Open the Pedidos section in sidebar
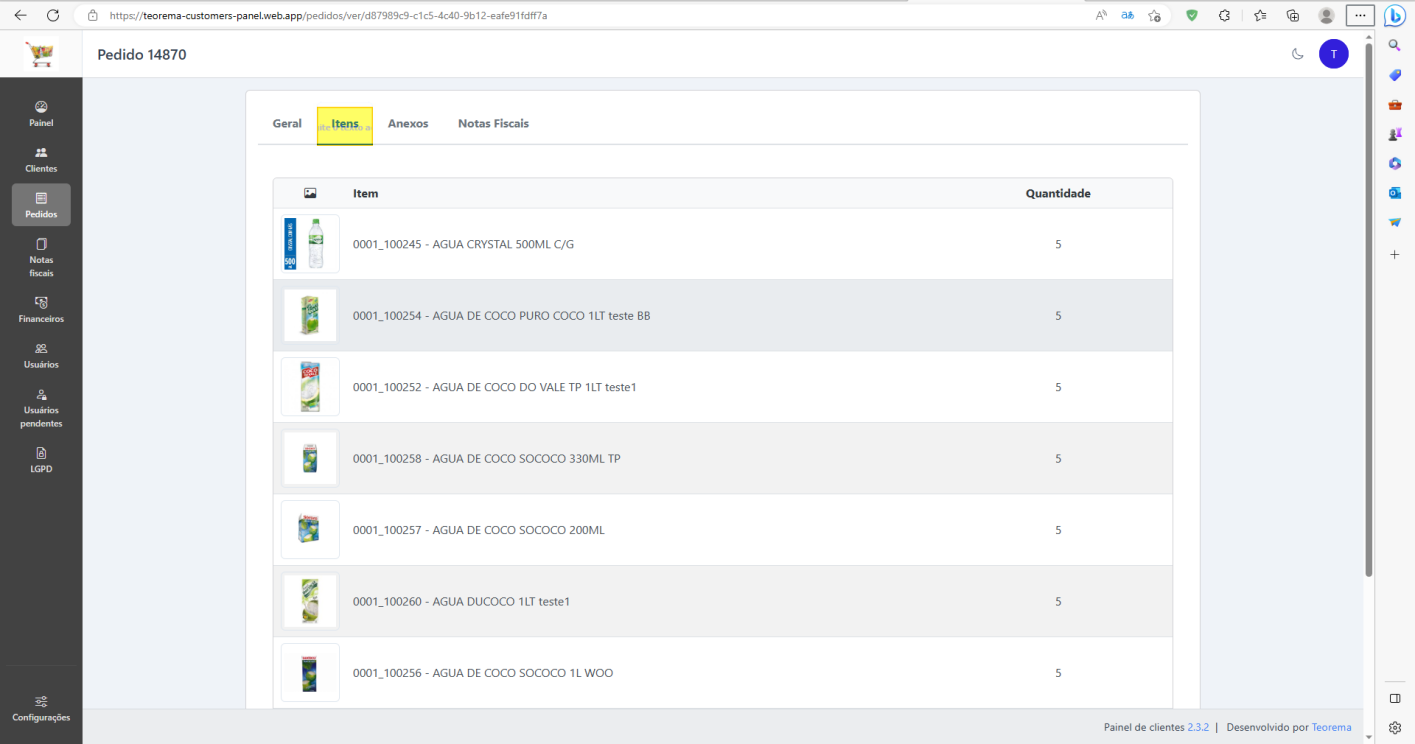This screenshot has width=1415, height=744. pos(41,205)
